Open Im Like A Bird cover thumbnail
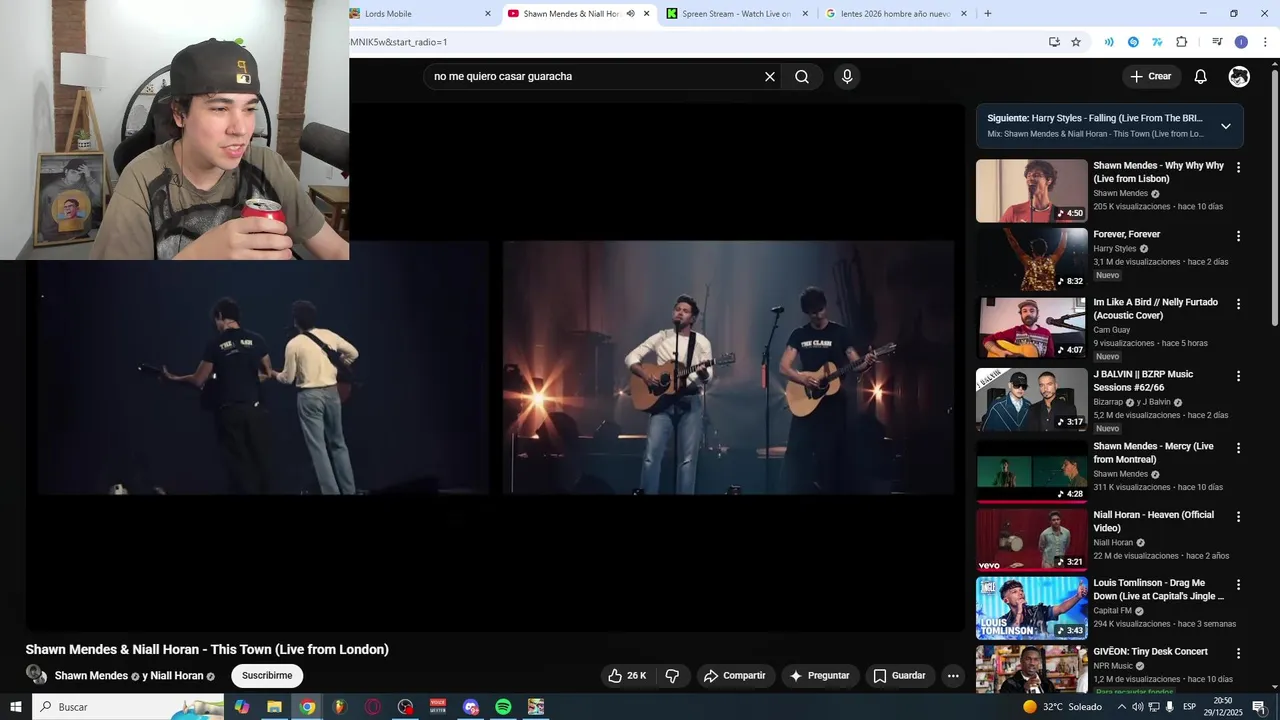1280x720 pixels. coord(1031,328)
